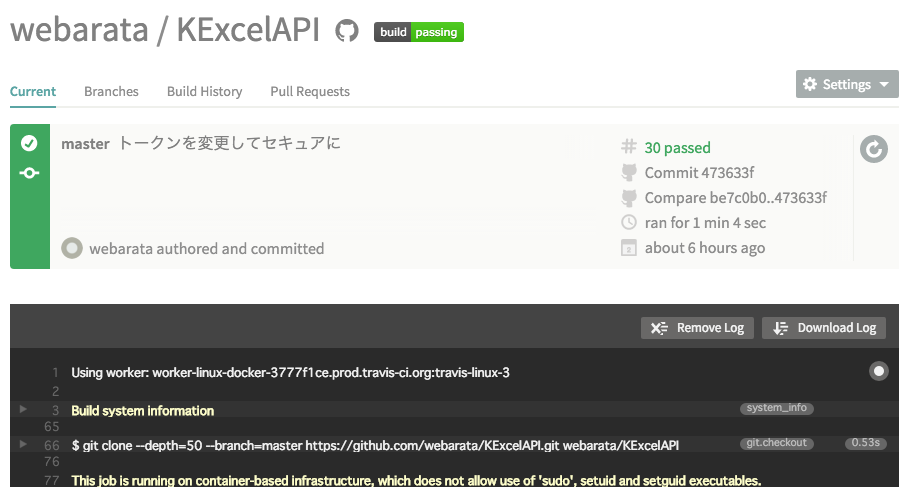Open the Pull Requests tab
This screenshot has width=908, height=487.
coord(310,91)
